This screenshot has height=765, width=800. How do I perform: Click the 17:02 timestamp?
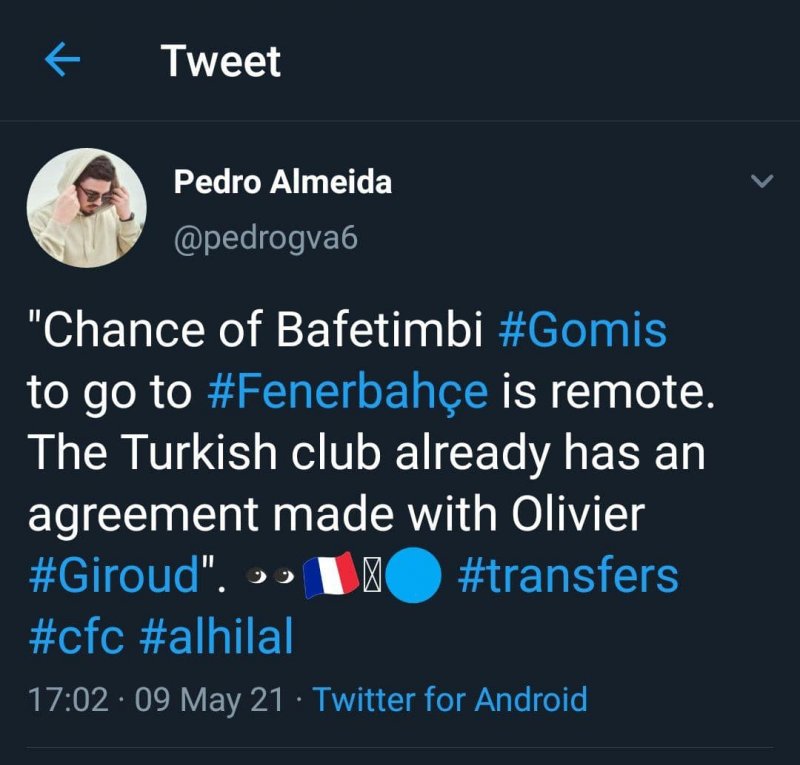click(68, 699)
